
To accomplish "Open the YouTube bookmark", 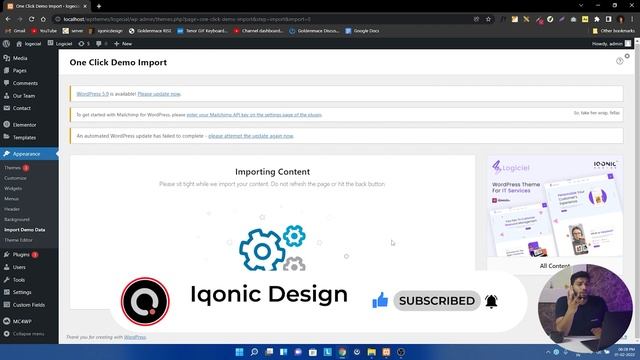I will tap(44, 31).
